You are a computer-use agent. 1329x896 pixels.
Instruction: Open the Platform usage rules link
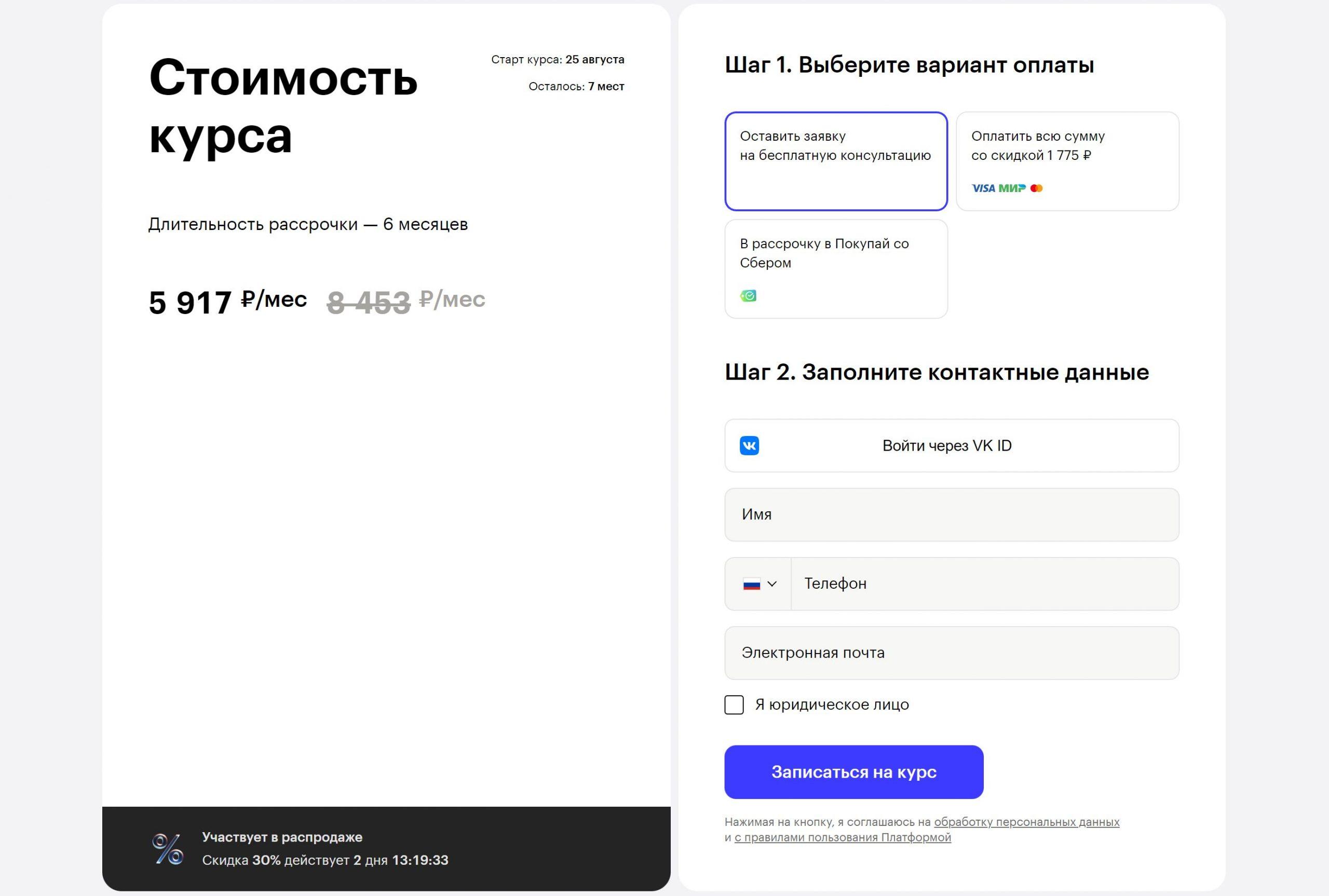point(842,837)
